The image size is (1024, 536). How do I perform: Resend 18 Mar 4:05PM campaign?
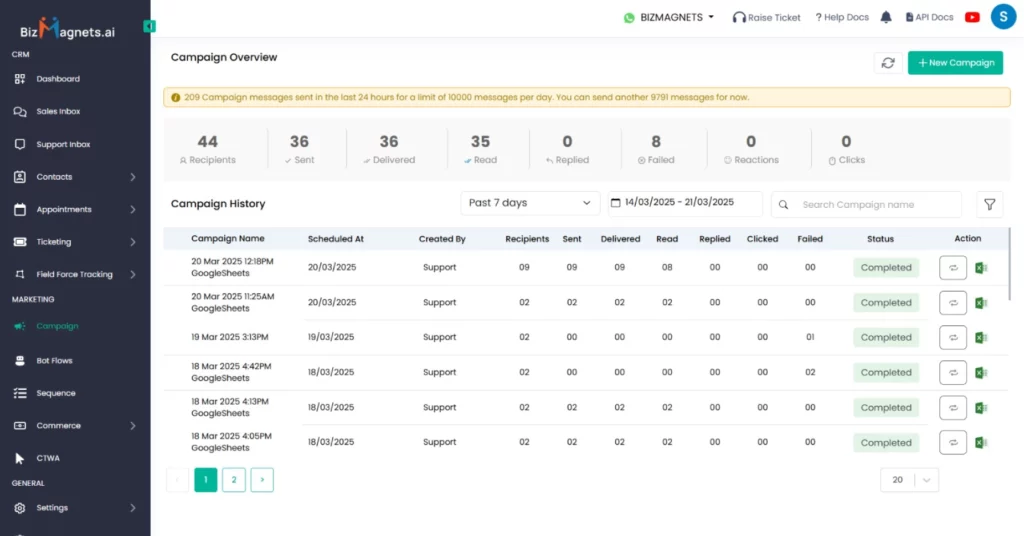coord(953,443)
